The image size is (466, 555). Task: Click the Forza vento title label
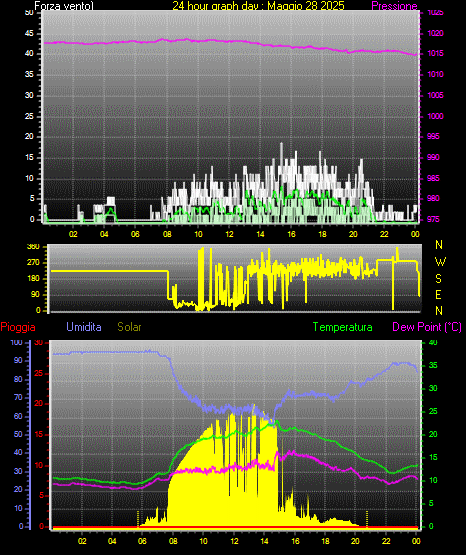point(64,6)
